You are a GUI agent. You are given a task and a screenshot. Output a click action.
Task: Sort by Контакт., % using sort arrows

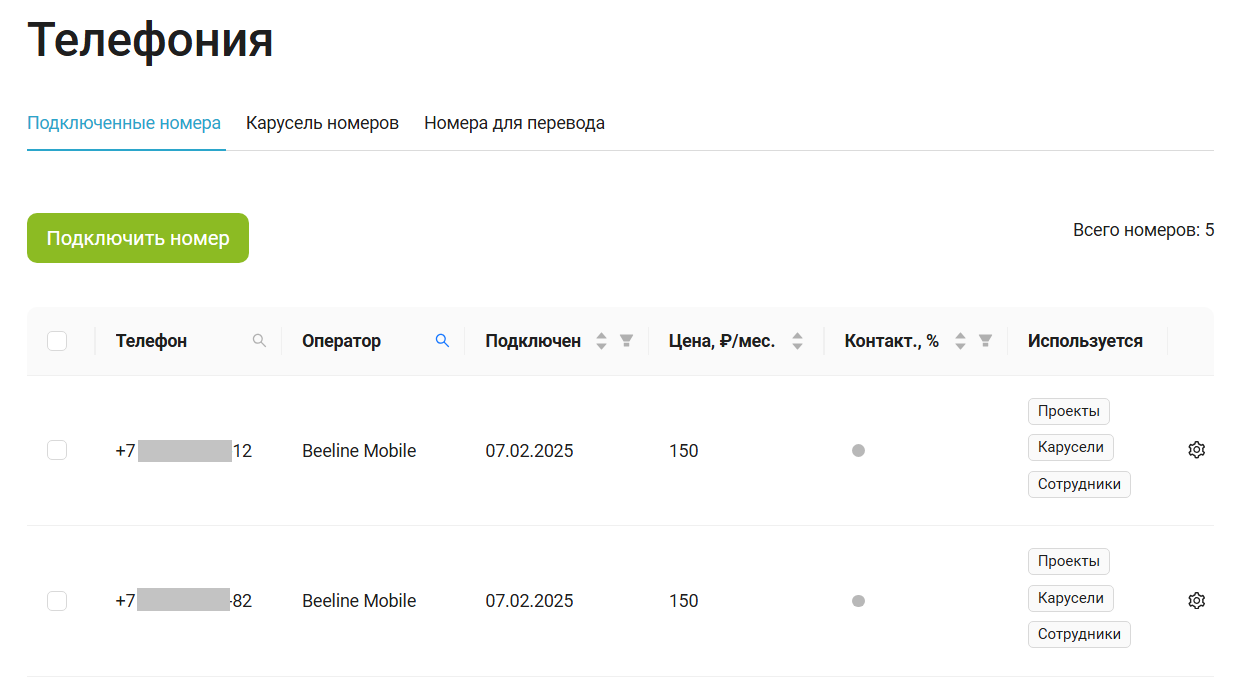960,341
